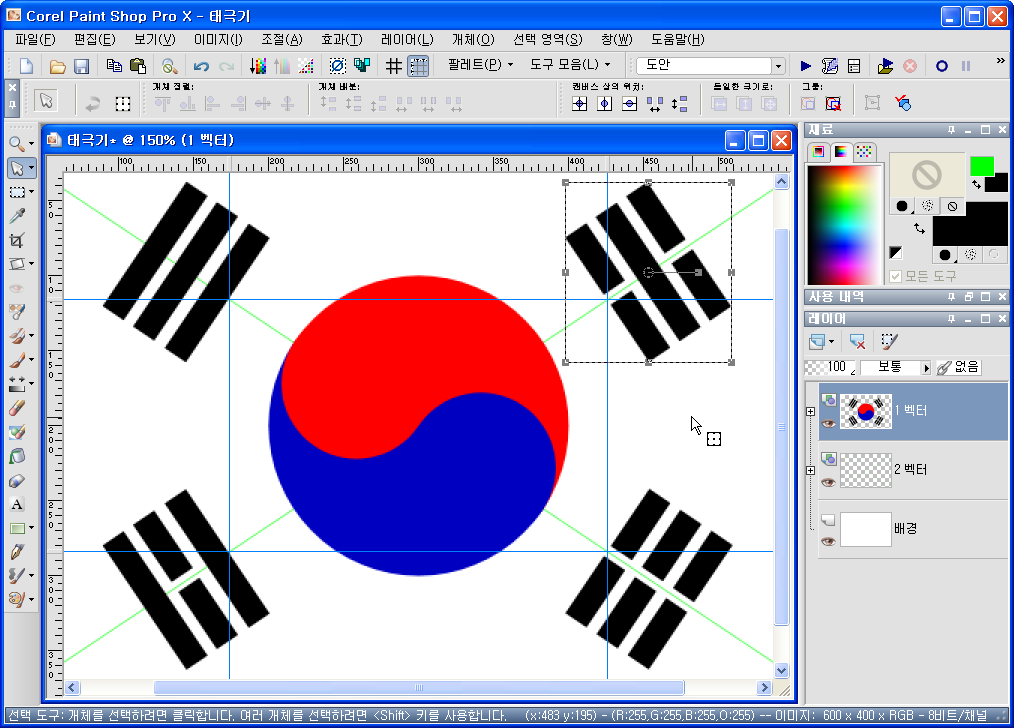
Task: Click the green foreground color swatch
Action: (x=982, y=165)
